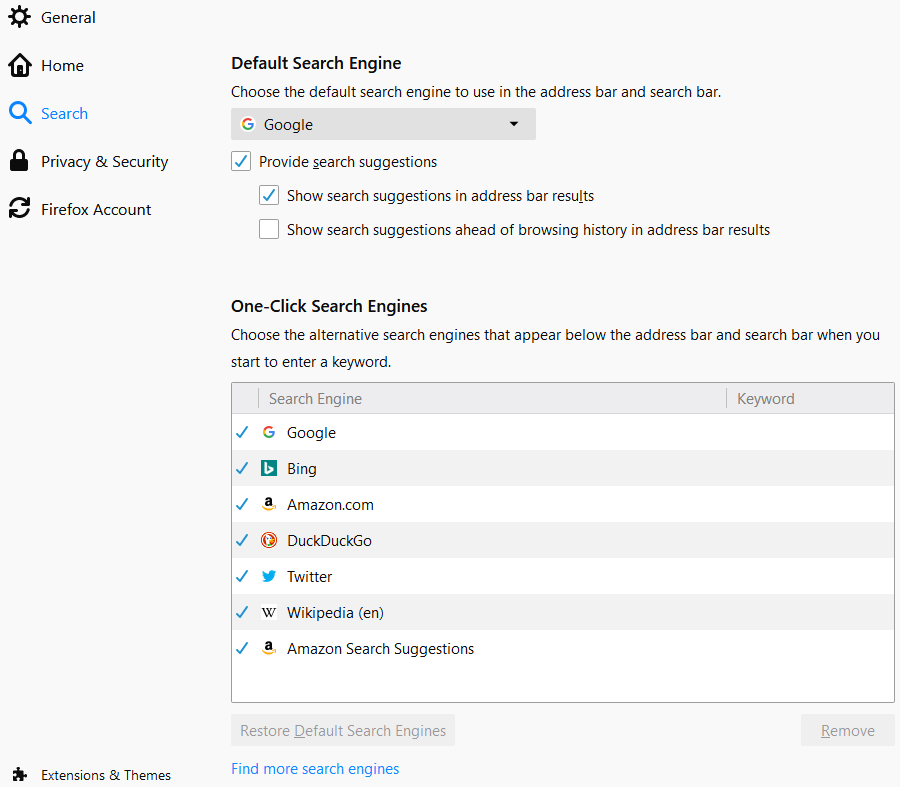
Task: Open the Privacy & Security category
Action: tap(104, 162)
